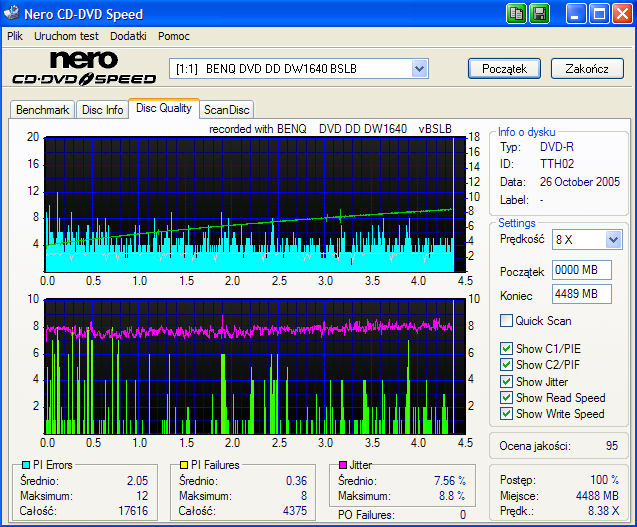Click the date 26 October 2005
The image size is (637, 527).
(580, 182)
